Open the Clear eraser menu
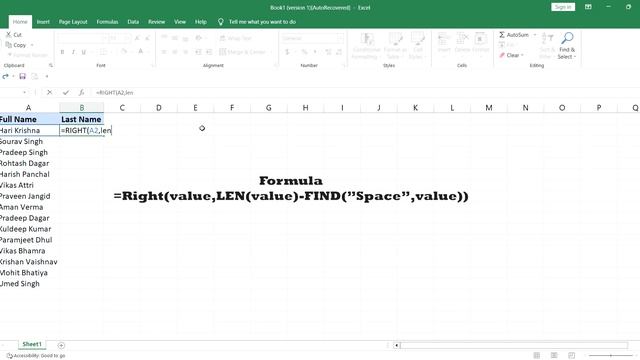Screen dimensions: 640x360 pos(511,55)
